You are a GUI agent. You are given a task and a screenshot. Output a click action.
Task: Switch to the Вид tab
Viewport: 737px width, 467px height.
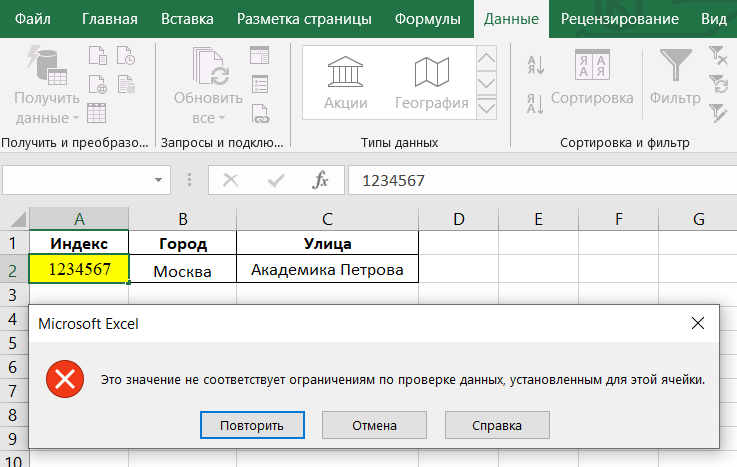tap(713, 19)
